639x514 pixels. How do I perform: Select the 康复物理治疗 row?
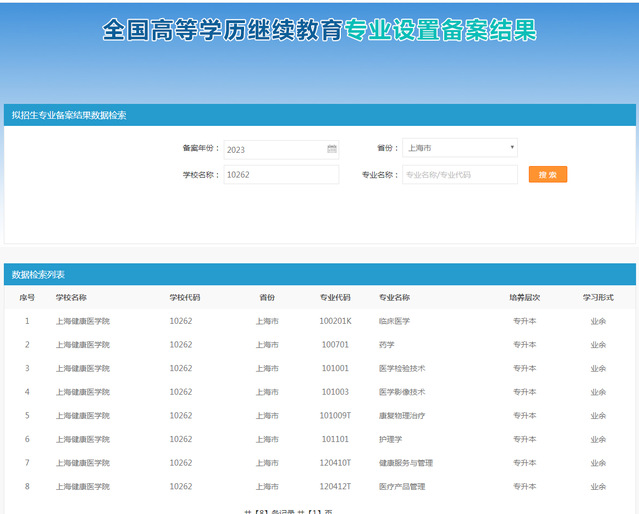[402, 415]
